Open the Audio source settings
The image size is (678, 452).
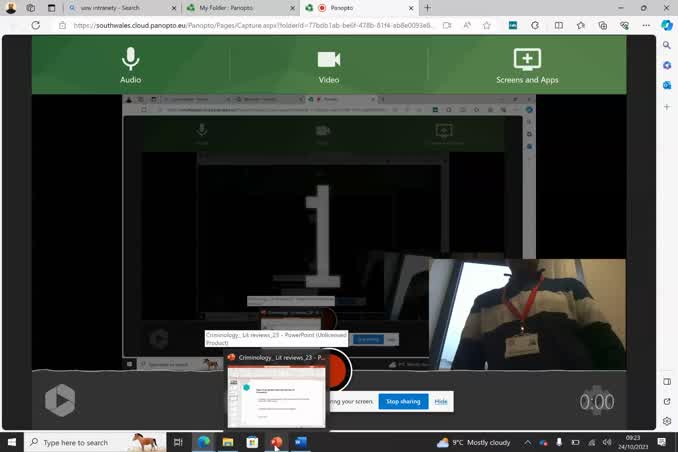130,65
